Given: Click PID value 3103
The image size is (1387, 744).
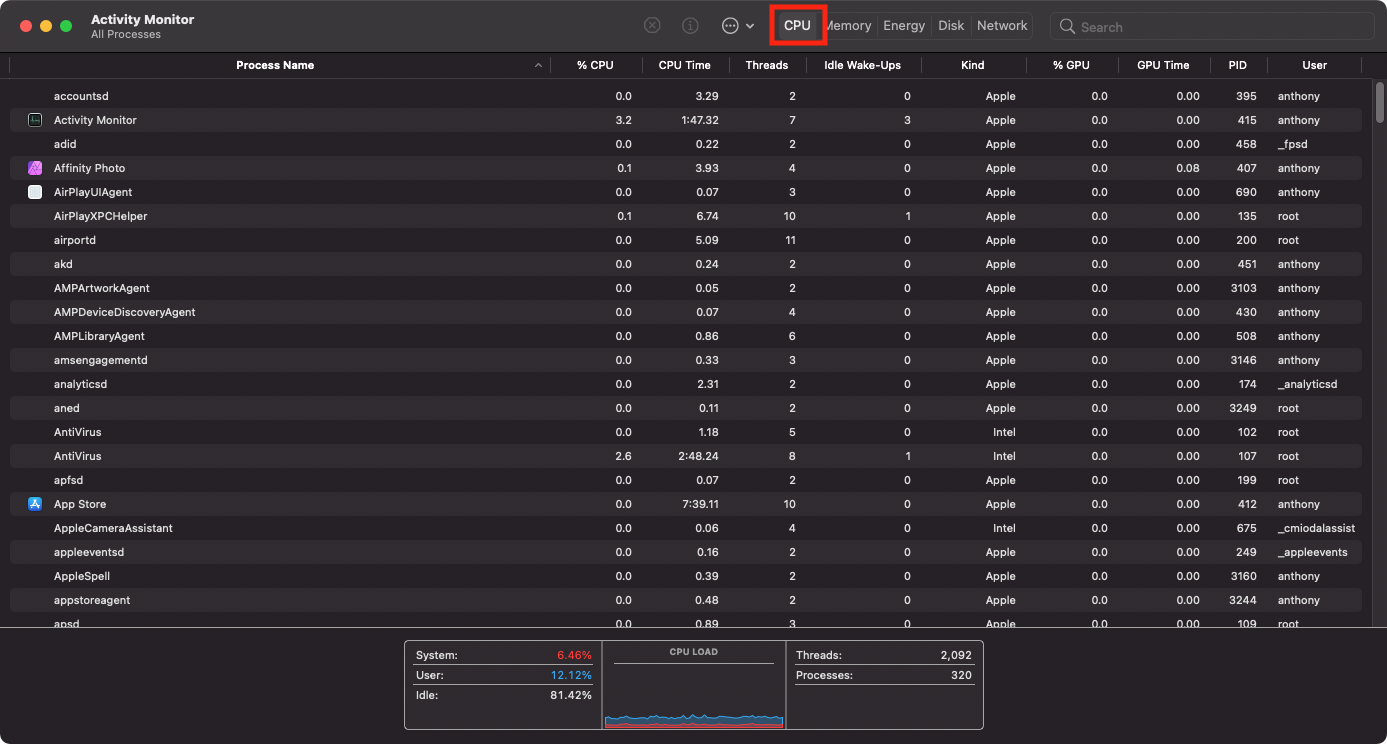Looking at the screenshot, I should coord(1243,288).
